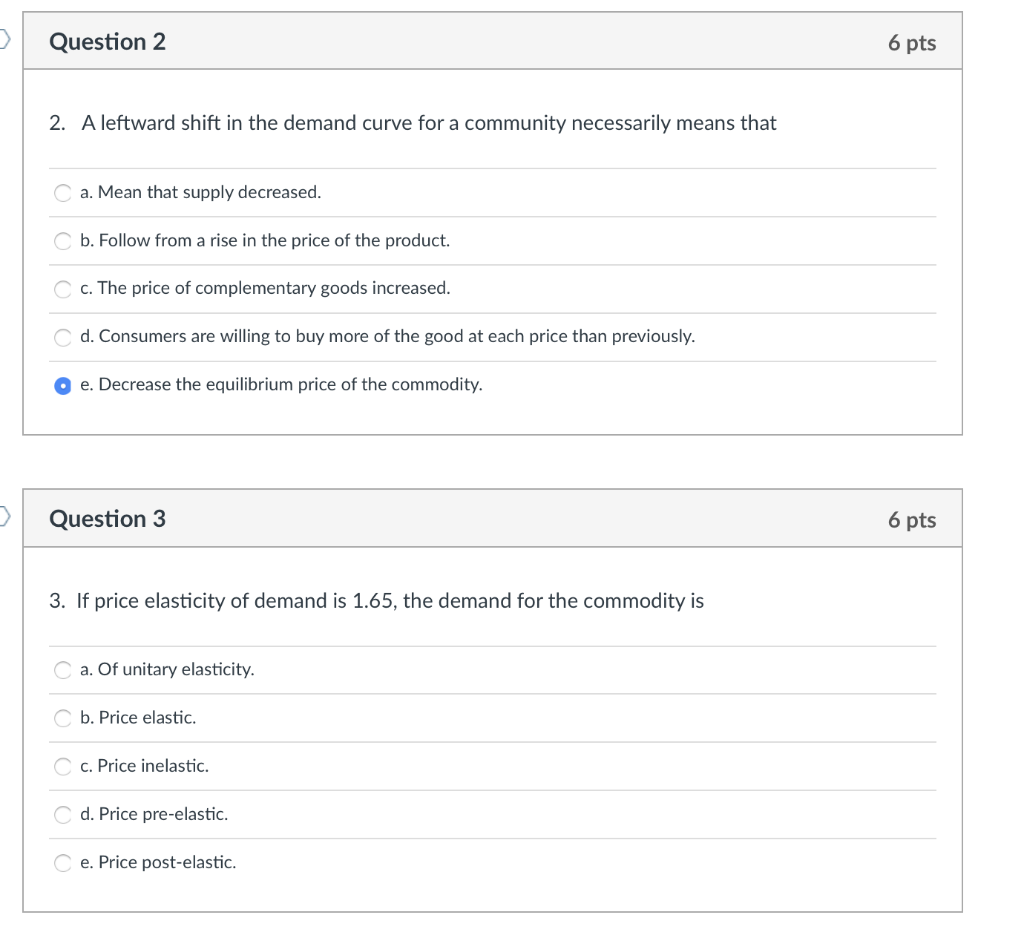Click answer row text 'Follow from a rise'
Screen dimensions: 1024x935
coord(265,240)
